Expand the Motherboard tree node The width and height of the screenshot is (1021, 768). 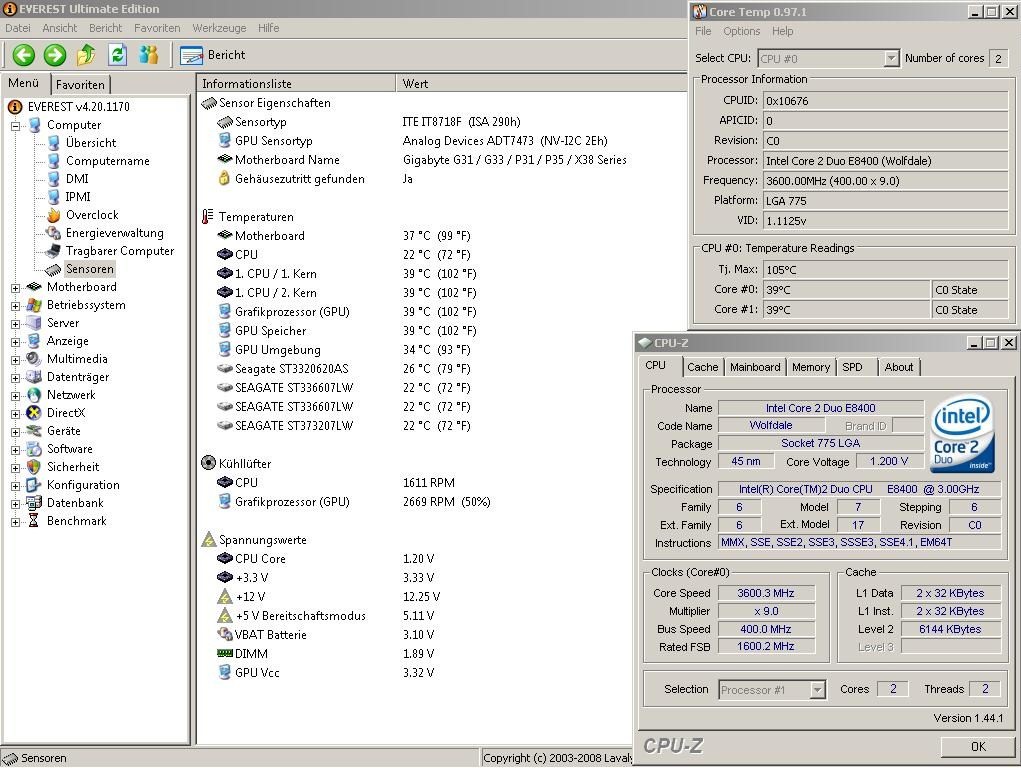[16, 287]
